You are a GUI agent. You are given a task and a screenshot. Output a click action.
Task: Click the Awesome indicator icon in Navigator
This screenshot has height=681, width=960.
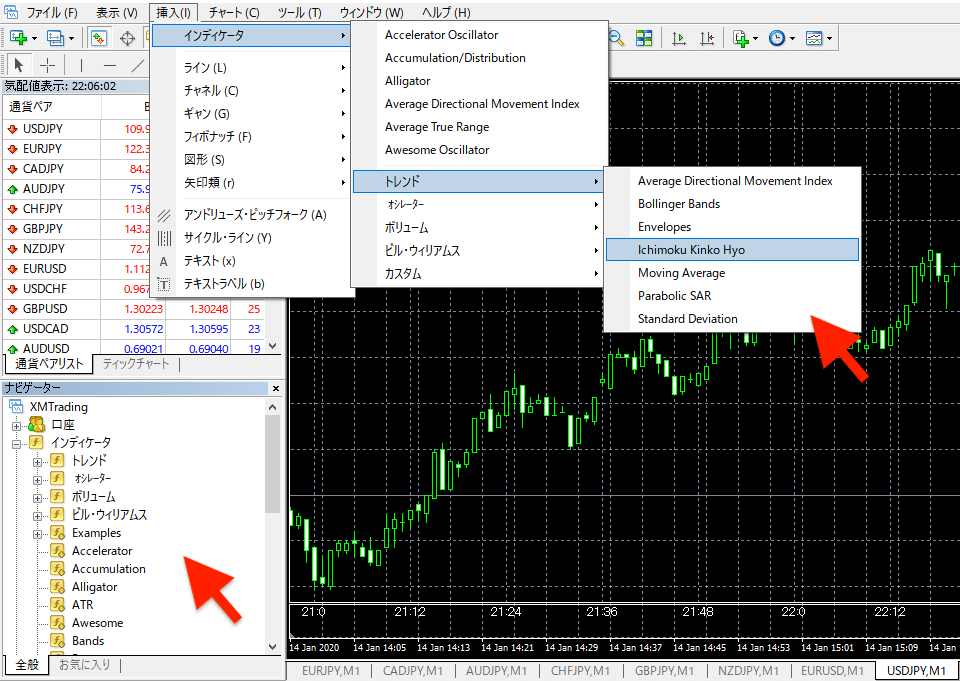pos(58,623)
